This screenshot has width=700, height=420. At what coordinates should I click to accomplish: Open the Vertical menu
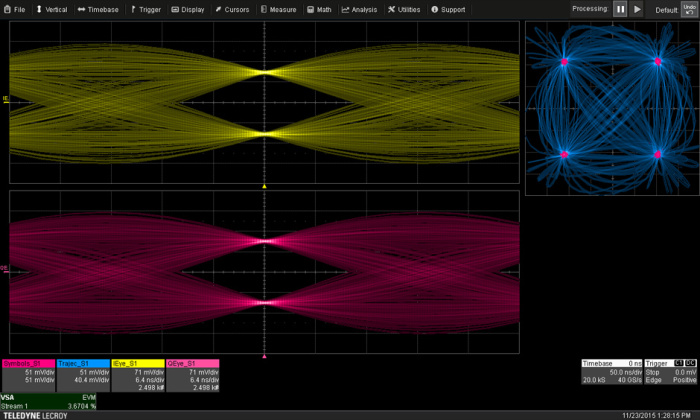click(x=52, y=9)
